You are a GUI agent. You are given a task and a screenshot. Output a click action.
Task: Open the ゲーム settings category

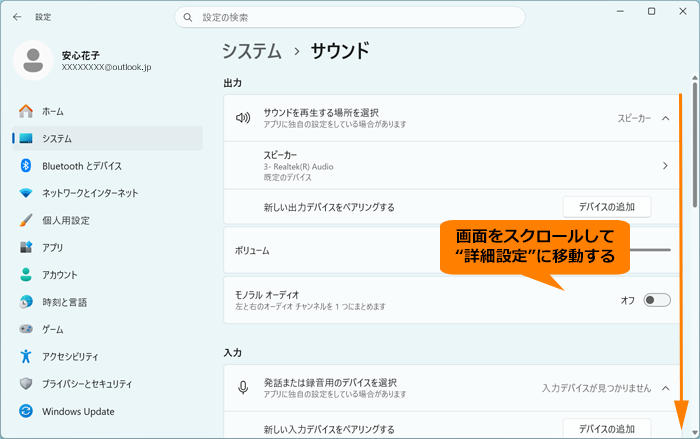point(107,329)
